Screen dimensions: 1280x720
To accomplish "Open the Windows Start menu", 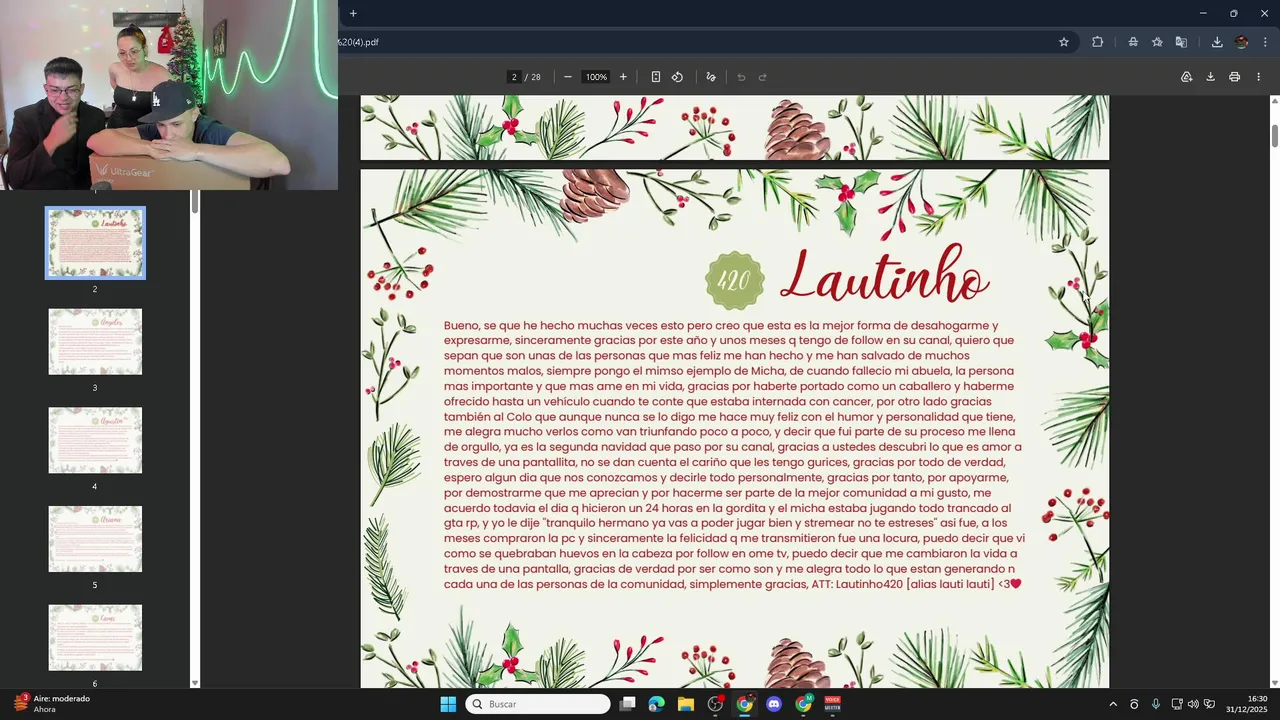I will point(448,704).
